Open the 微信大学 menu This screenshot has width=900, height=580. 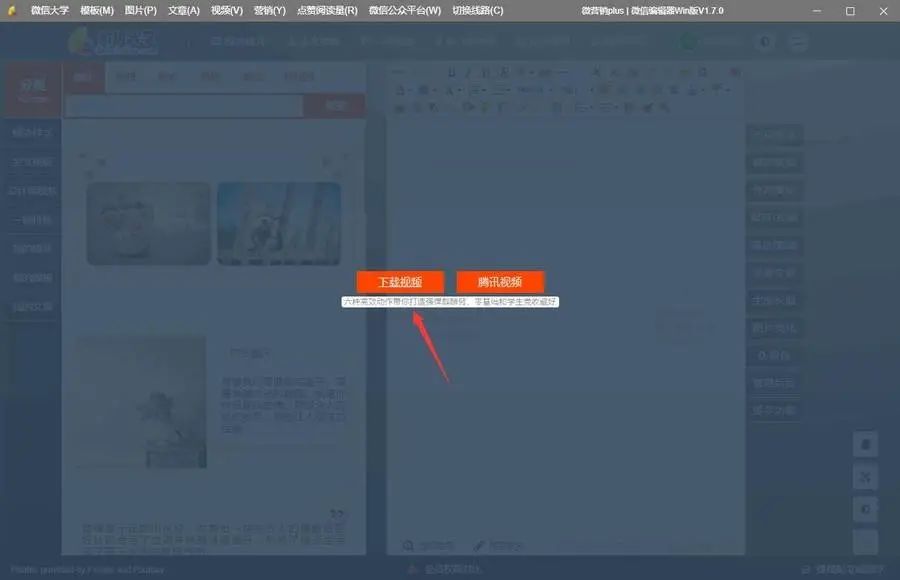point(49,10)
